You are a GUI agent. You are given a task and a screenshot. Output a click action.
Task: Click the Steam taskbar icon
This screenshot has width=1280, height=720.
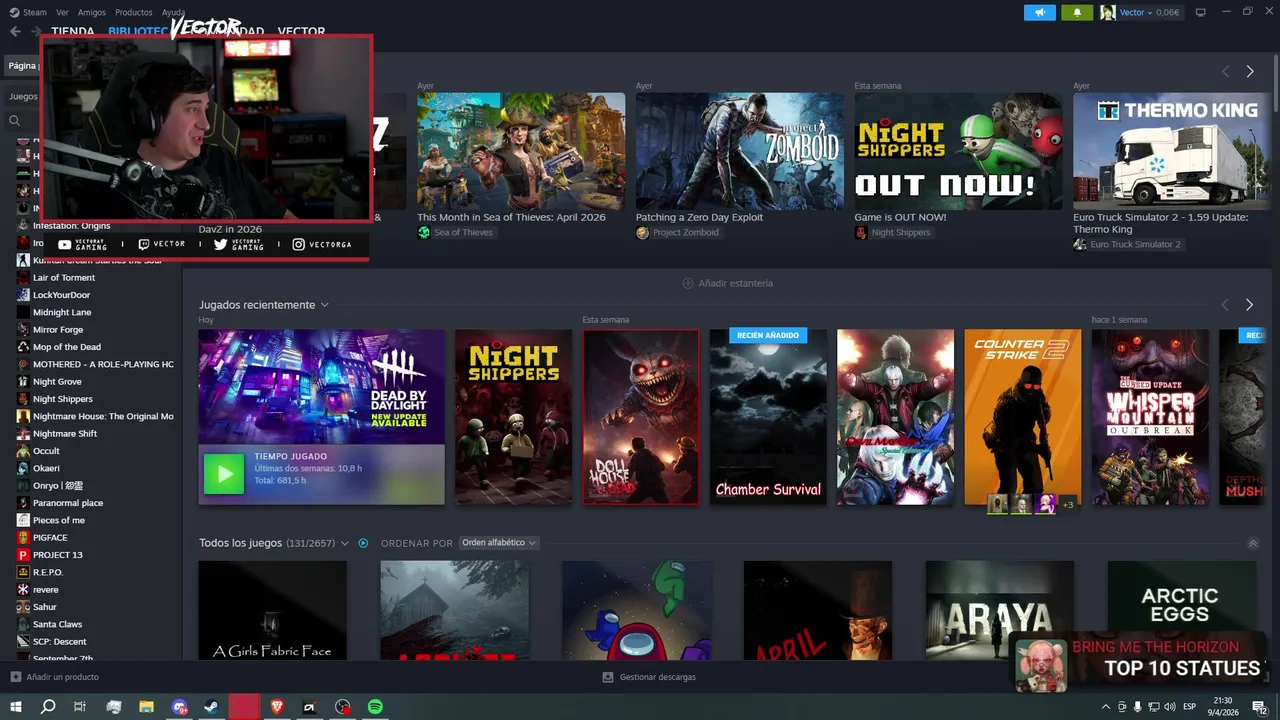click(212, 706)
